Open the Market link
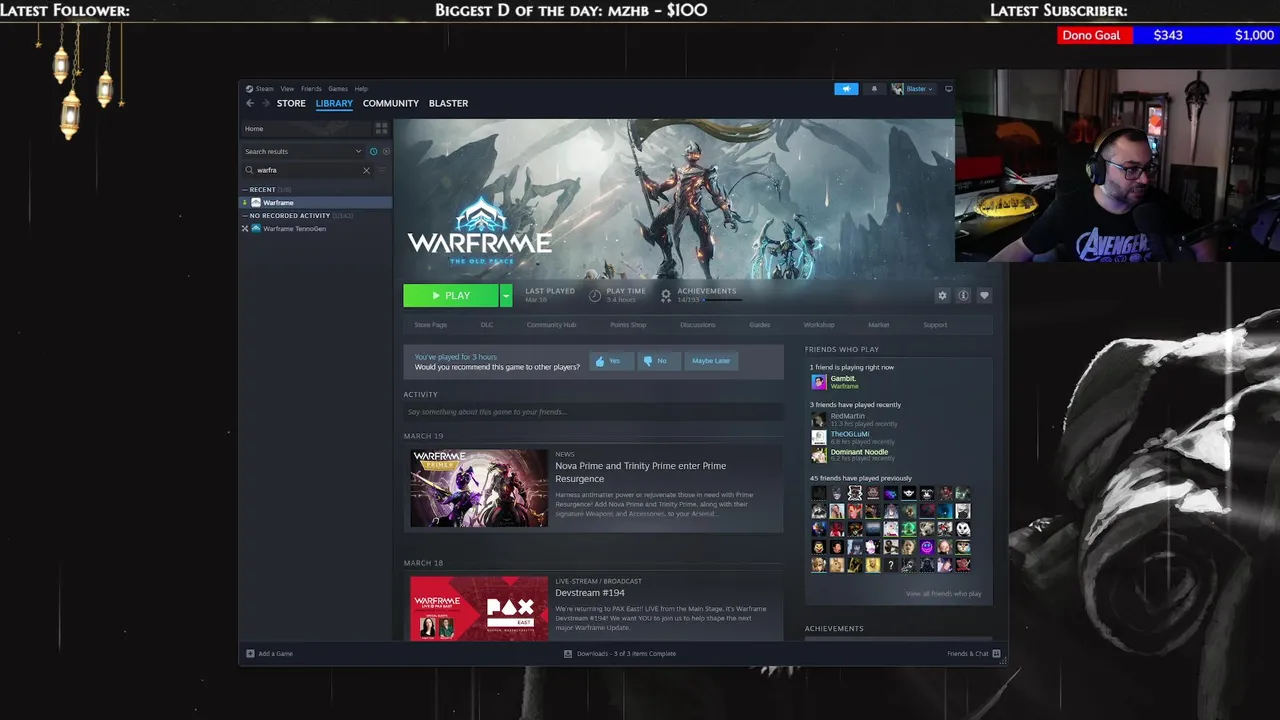Viewport: 1280px width, 720px height. pyautogui.click(x=879, y=325)
